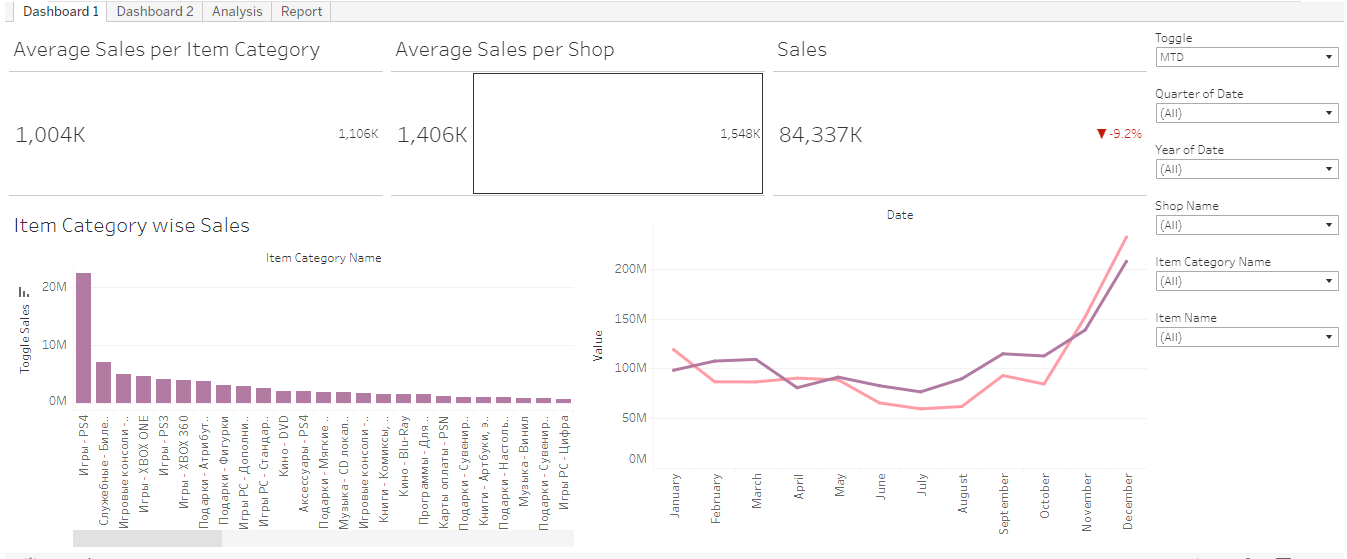Open the Item Category Name filter dropdown
The height and width of the screenshot is (559, 1347).
1246,281
